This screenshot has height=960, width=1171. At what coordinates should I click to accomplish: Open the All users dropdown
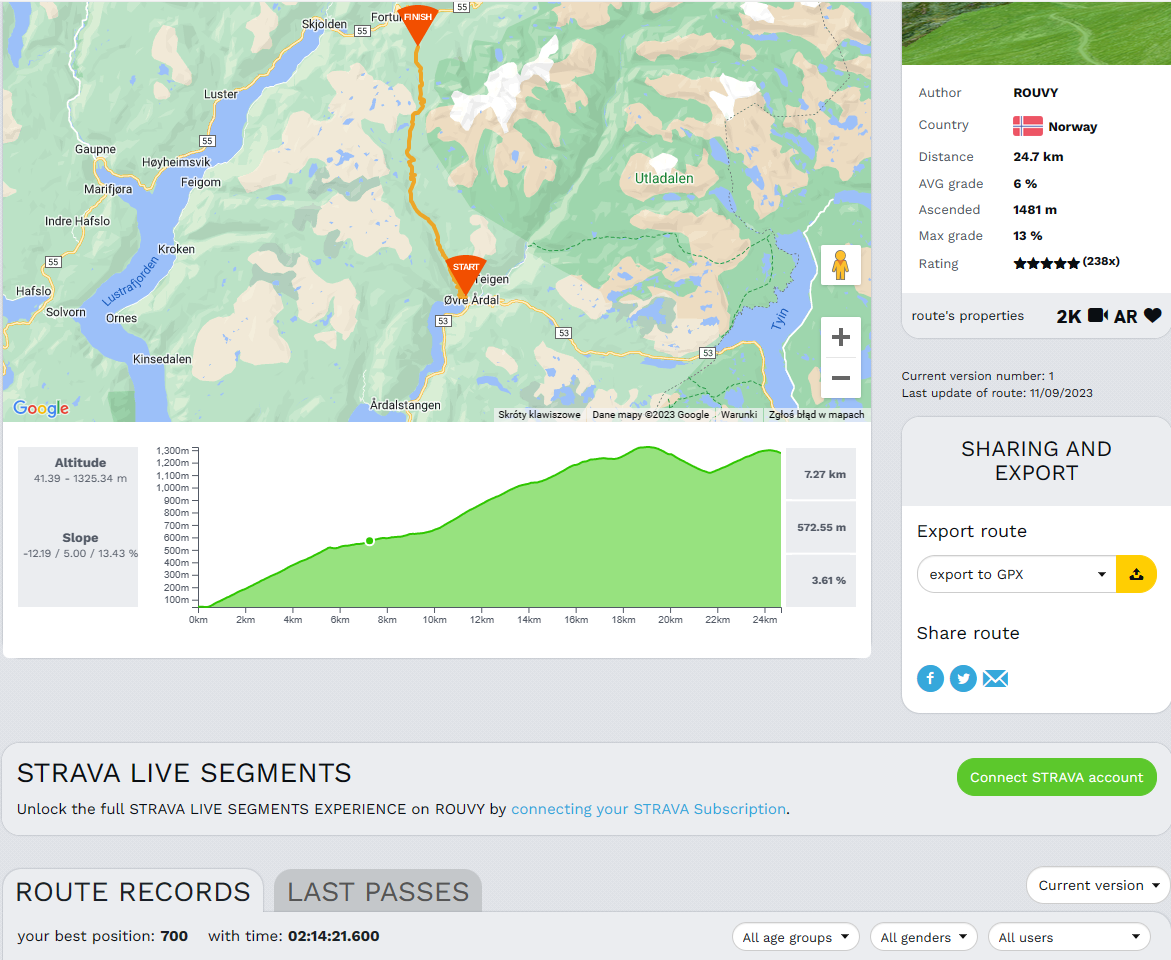[x=1068, y=937]
